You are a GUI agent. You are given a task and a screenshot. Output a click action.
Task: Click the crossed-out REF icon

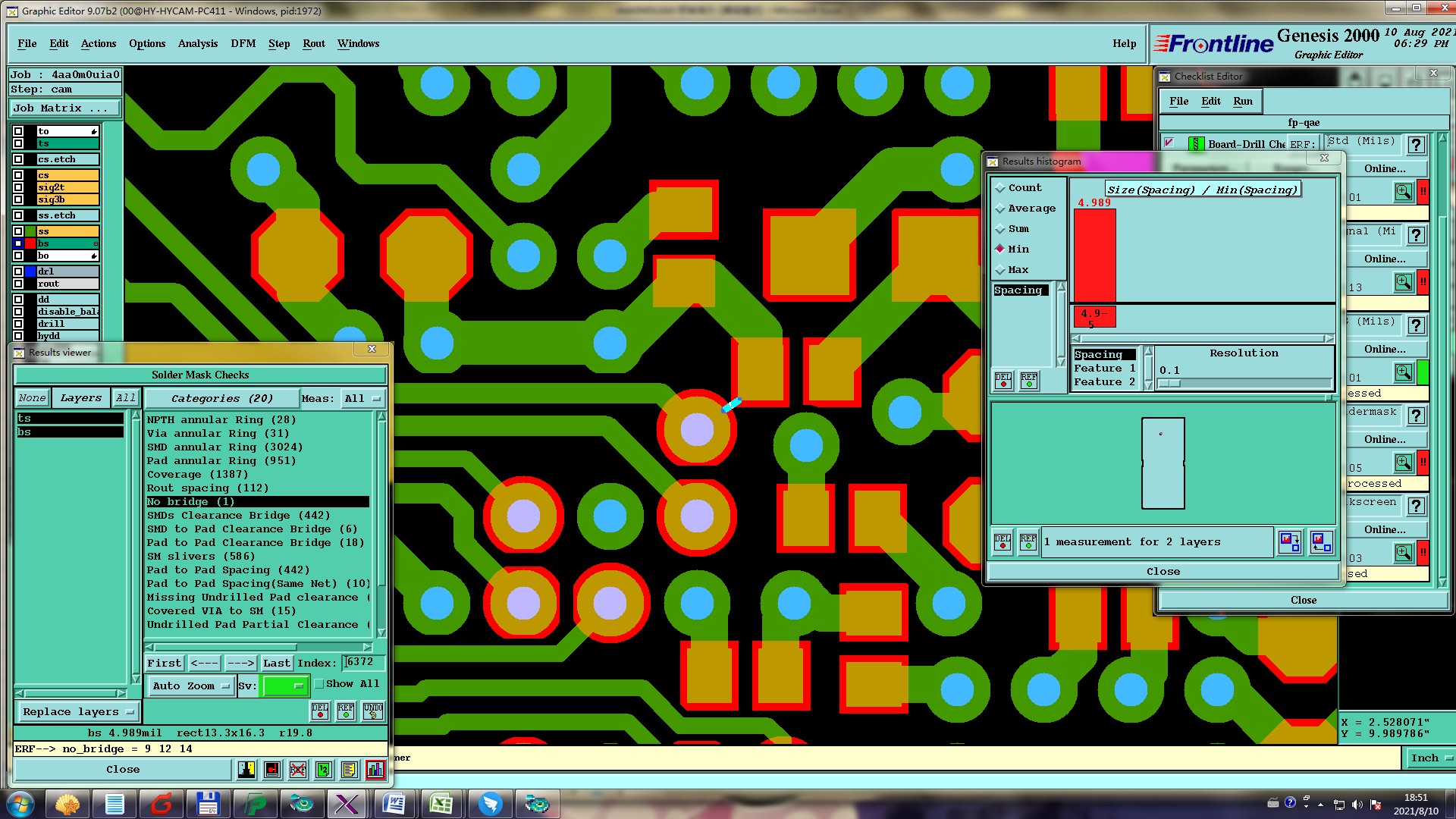click(x=298, y=770)
